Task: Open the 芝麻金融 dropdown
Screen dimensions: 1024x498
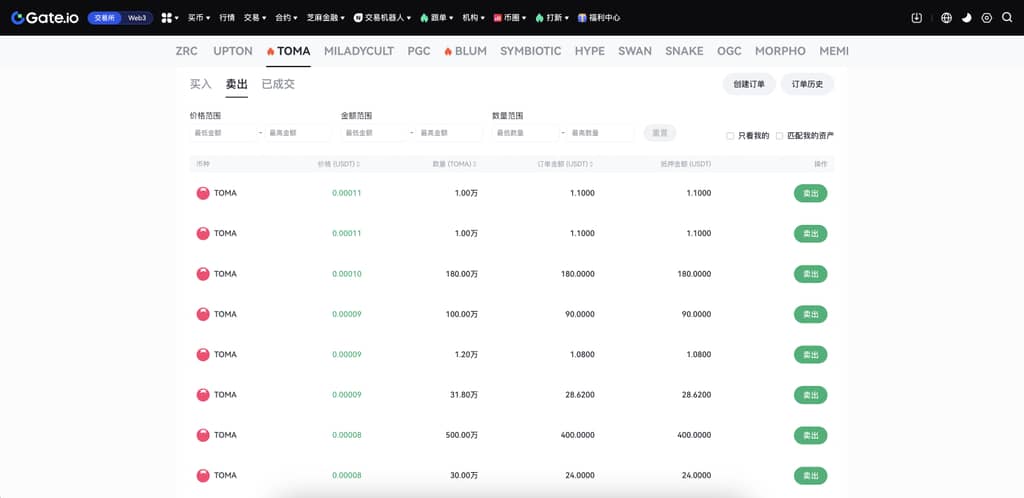Action: click(326, 18)
